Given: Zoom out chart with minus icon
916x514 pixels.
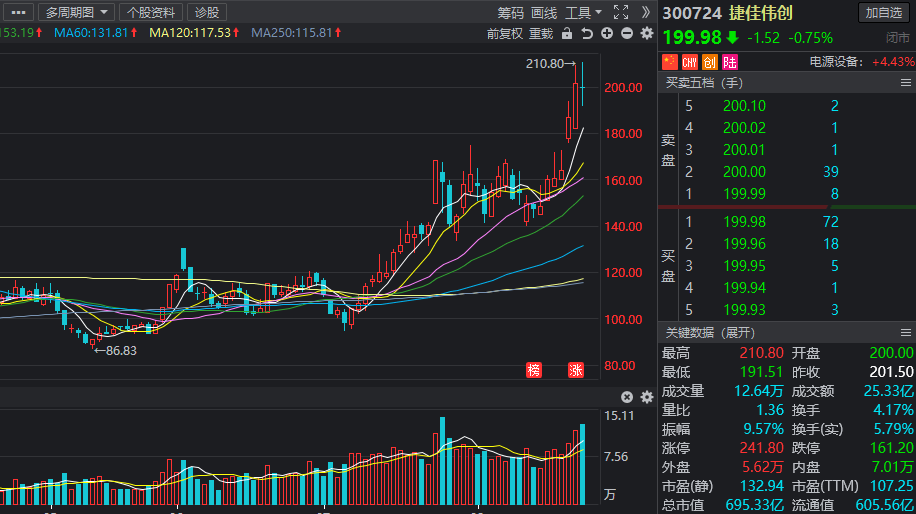Looking at the screenshot, I should 627,33.
